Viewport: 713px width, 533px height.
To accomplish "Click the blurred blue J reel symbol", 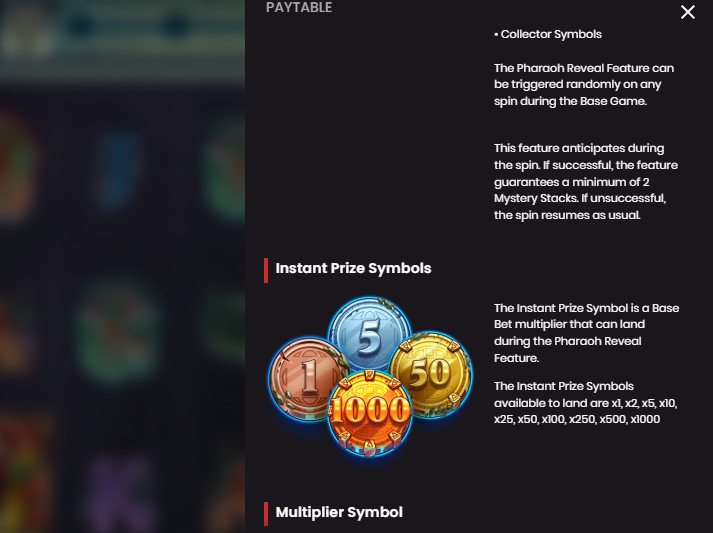I will 118,168.
